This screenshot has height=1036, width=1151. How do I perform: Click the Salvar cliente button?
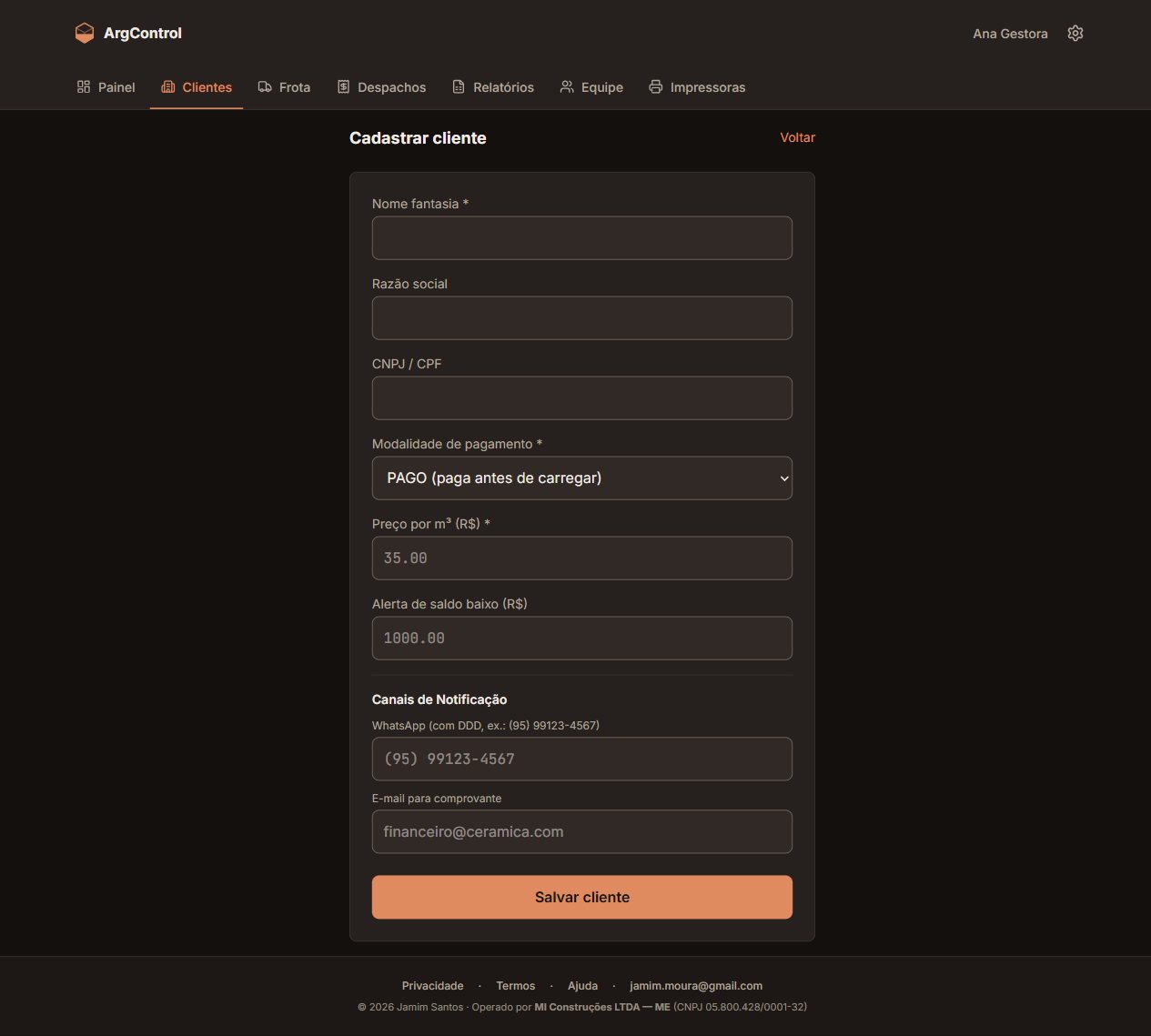pos(582,898)
